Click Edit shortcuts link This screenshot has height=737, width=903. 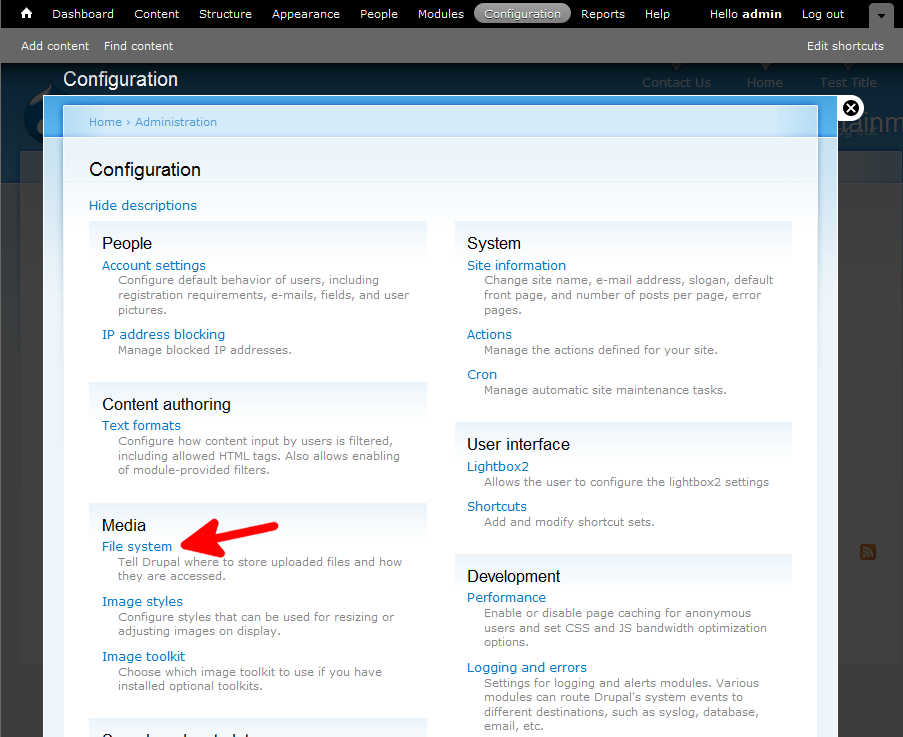(x=845, y=46)
